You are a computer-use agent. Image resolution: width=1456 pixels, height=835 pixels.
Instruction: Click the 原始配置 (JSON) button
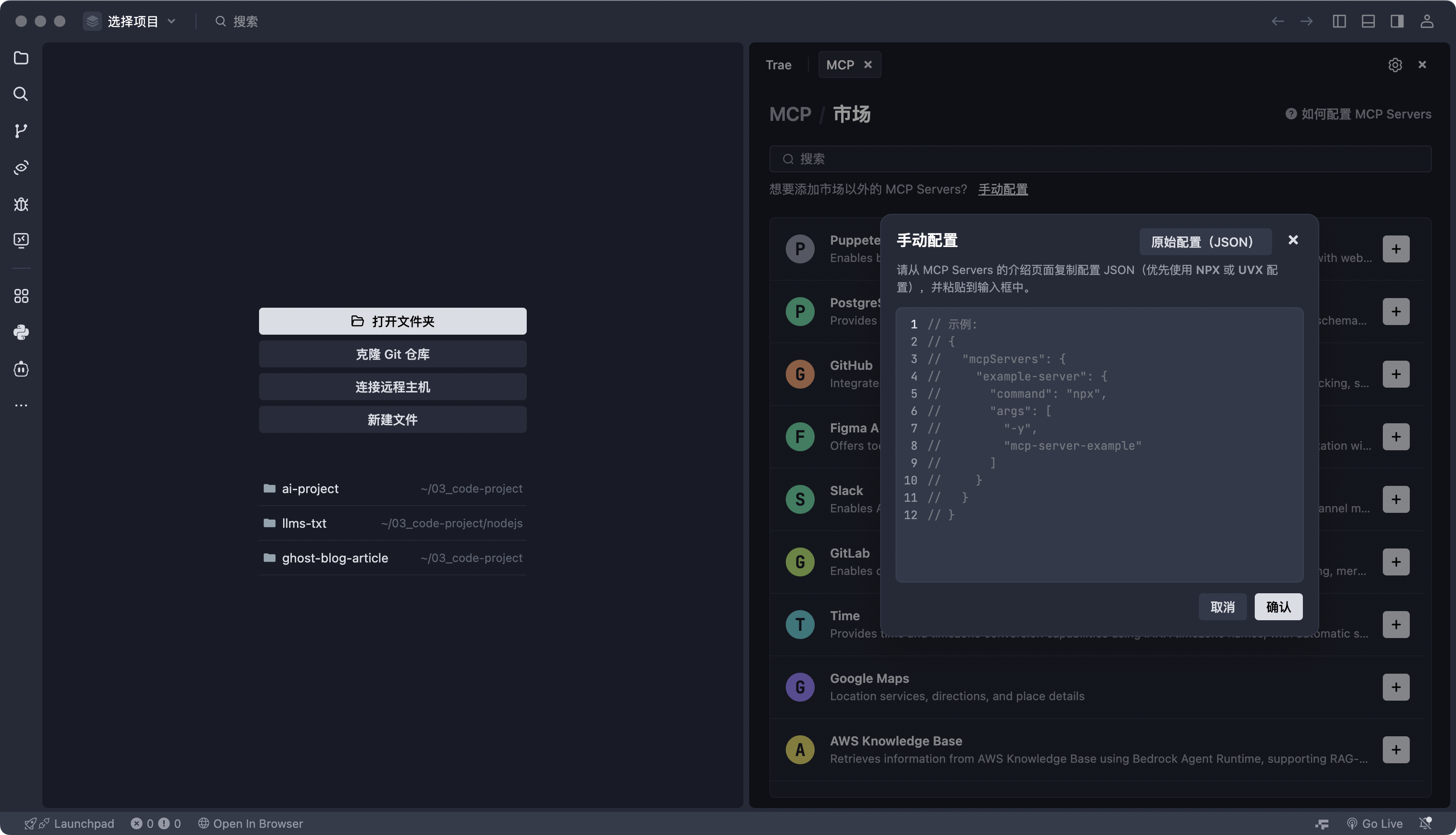(x=1205, y=241)
